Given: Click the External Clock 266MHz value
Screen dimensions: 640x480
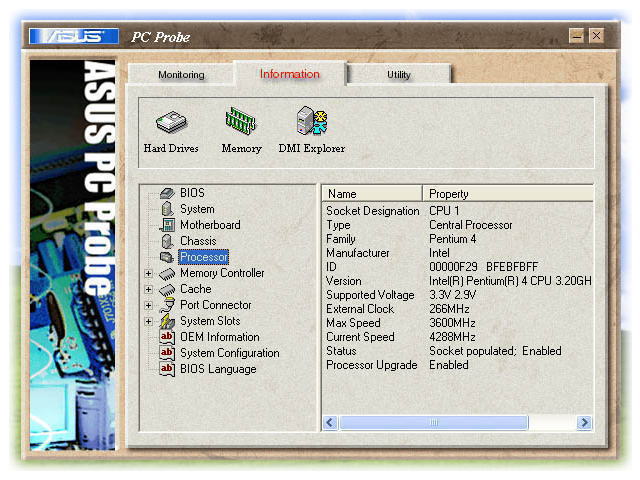Looking at the screenshot, I should coord(449,309).
